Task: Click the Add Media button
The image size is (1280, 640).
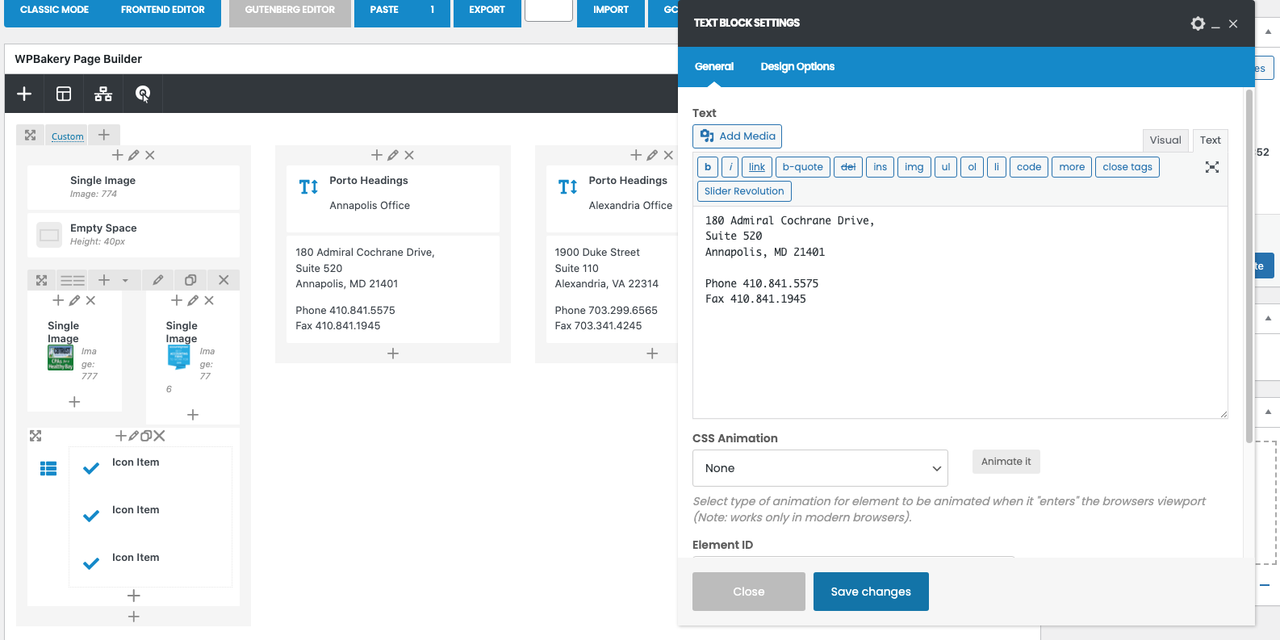Action: coord(737,136)
